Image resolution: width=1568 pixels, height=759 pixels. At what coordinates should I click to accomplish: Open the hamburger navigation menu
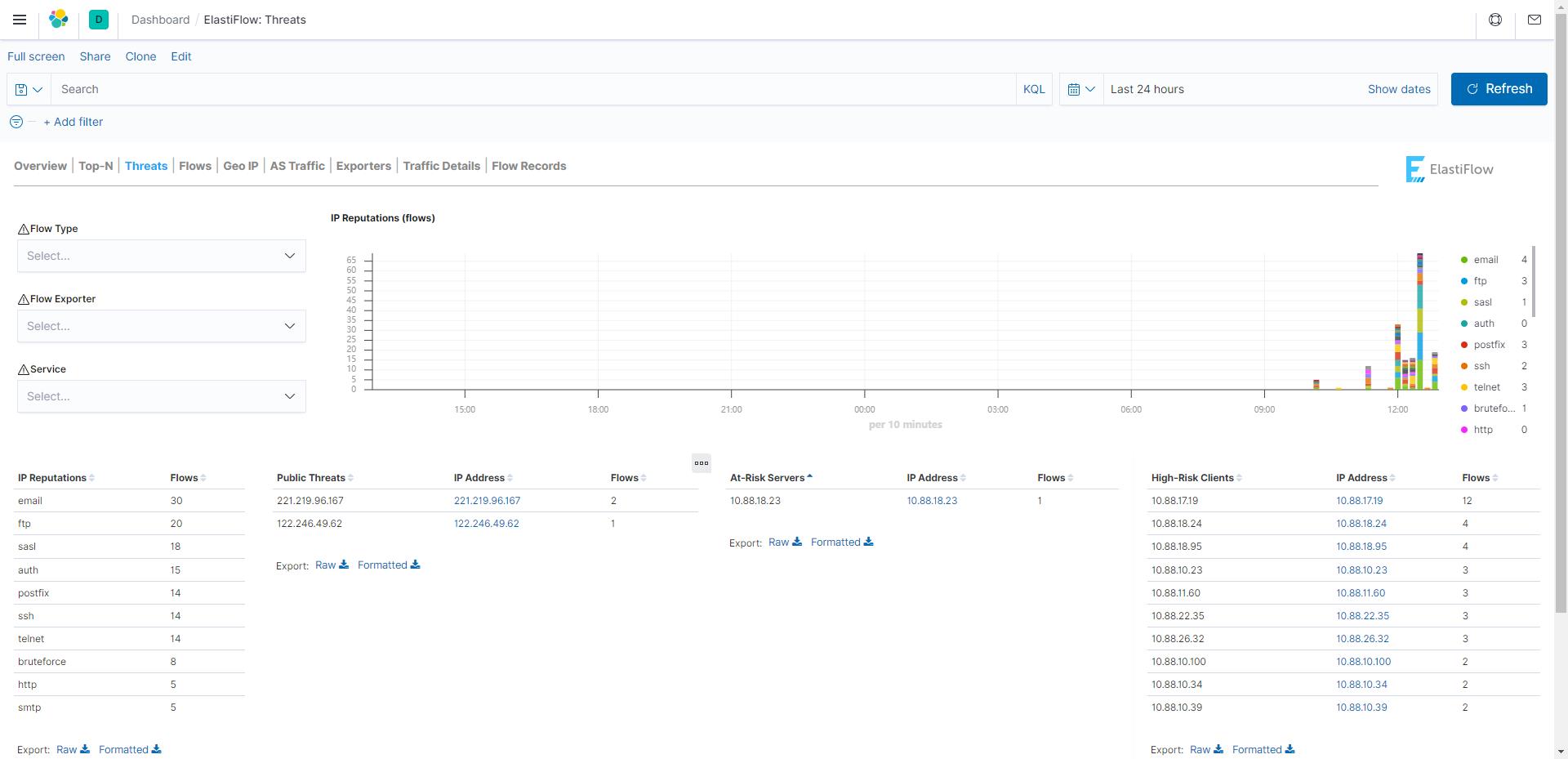(x=20, y=20)
